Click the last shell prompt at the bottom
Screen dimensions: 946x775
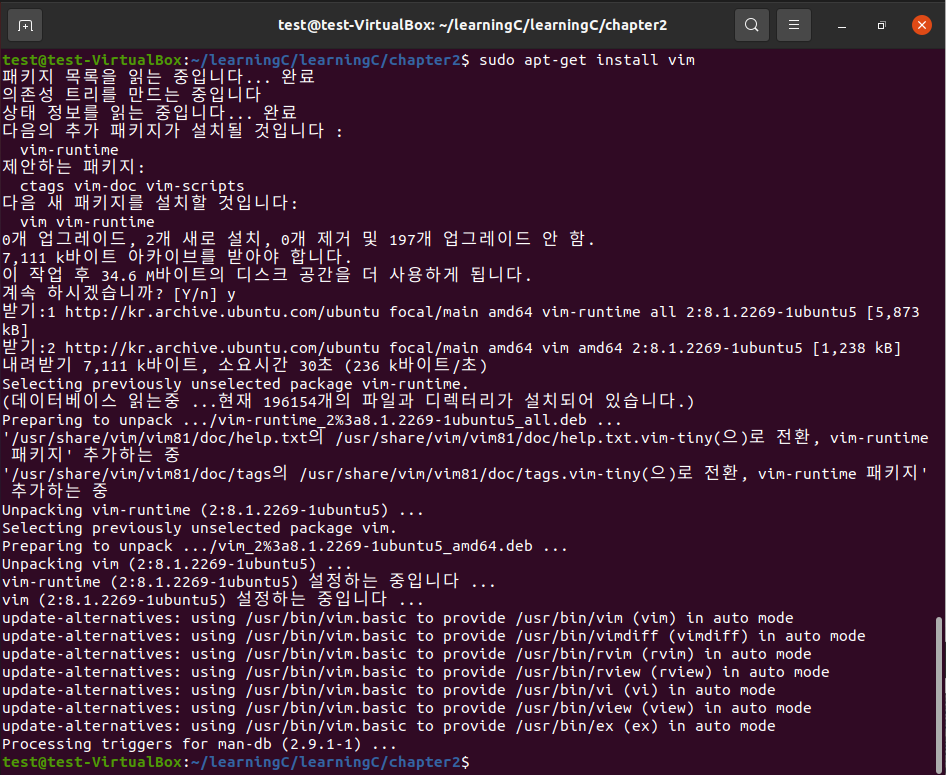[x=235, y=762]
